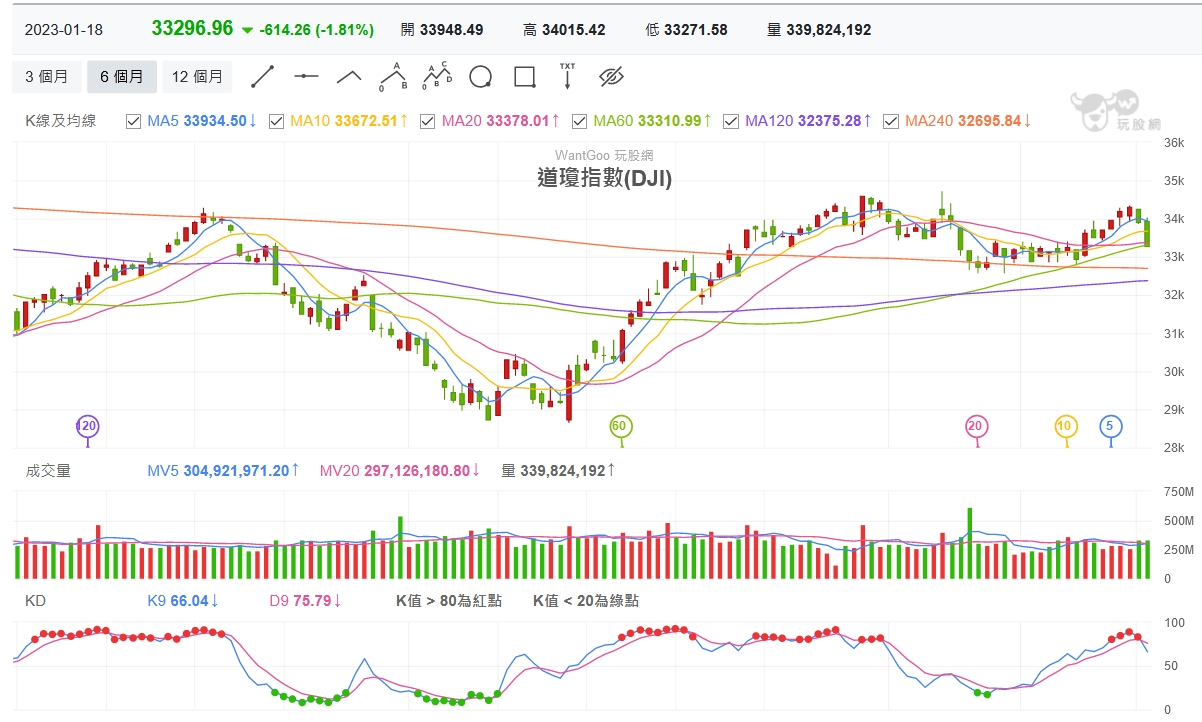
Task: Select the horizontal line drawing tool
Action: pyautogui.click(x=306, y=76)
